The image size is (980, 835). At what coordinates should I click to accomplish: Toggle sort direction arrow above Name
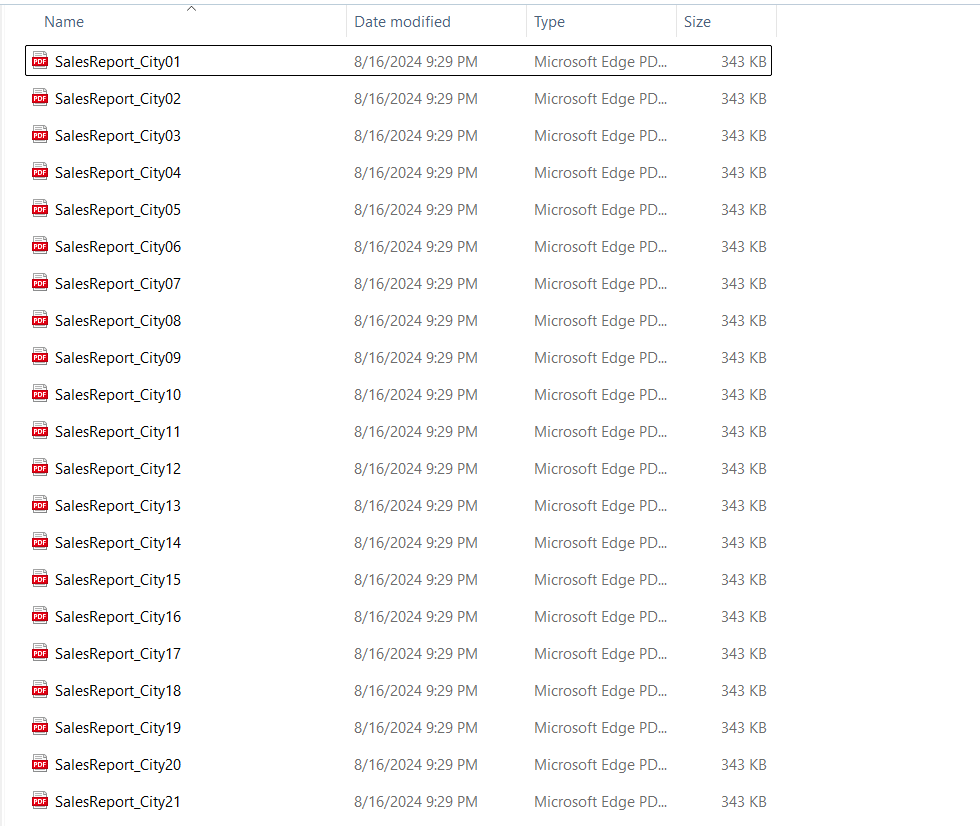(x=192, y=9)
